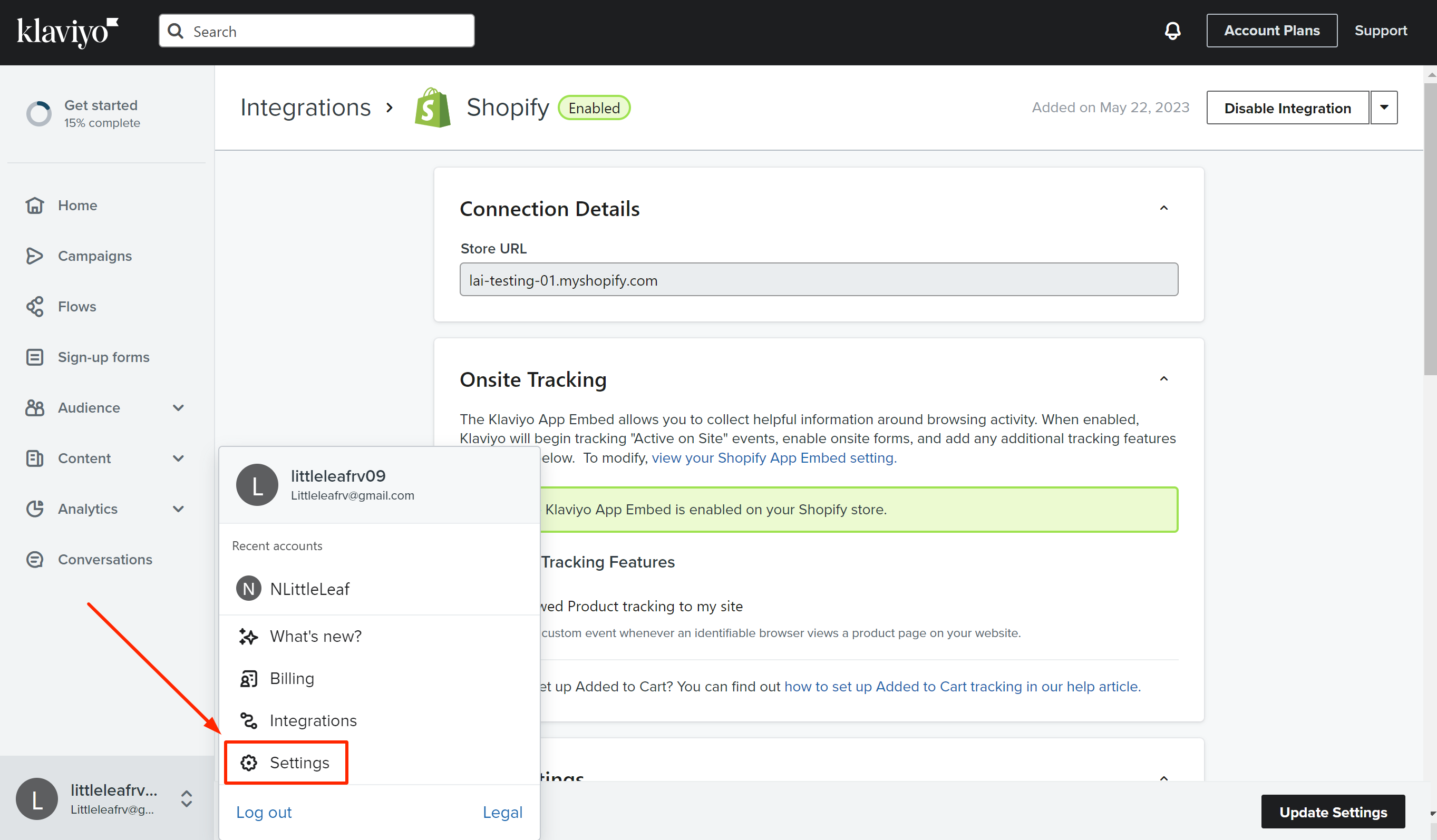Open Added to Cart tracking help article link
Viewport: 1437px width, 840px height.
963,687
